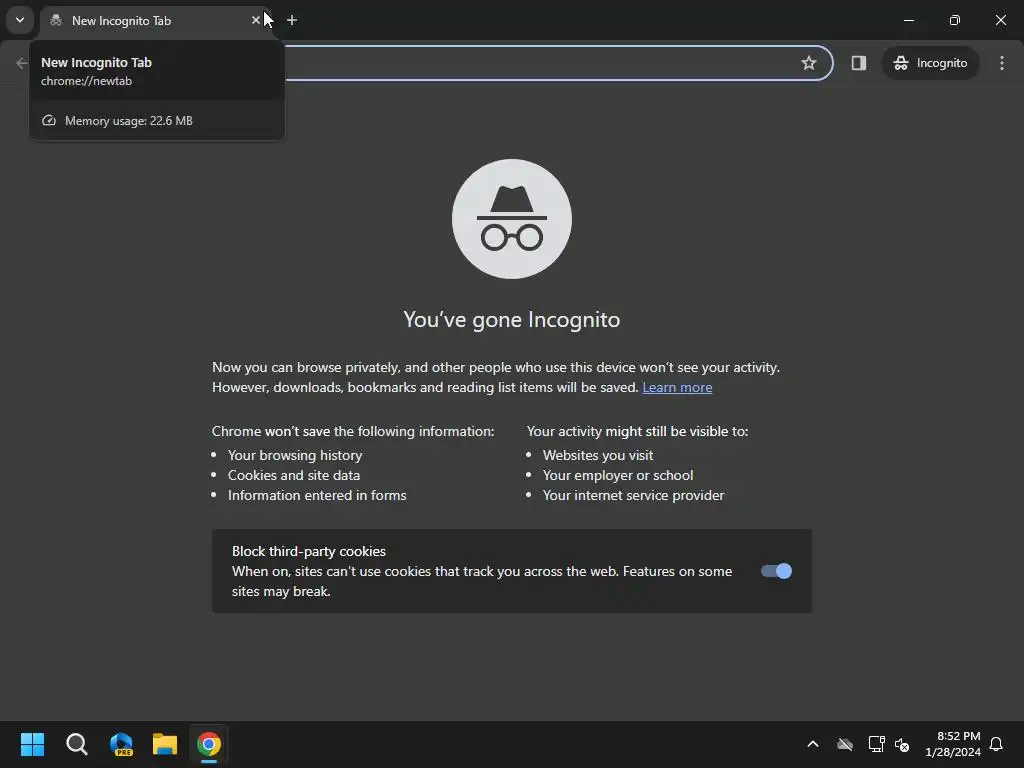The height and width of the screenshot is (768, 1024).
Task: Click the memory usage gauge icon
Action: pyautogui.click(x=49, y=121)
